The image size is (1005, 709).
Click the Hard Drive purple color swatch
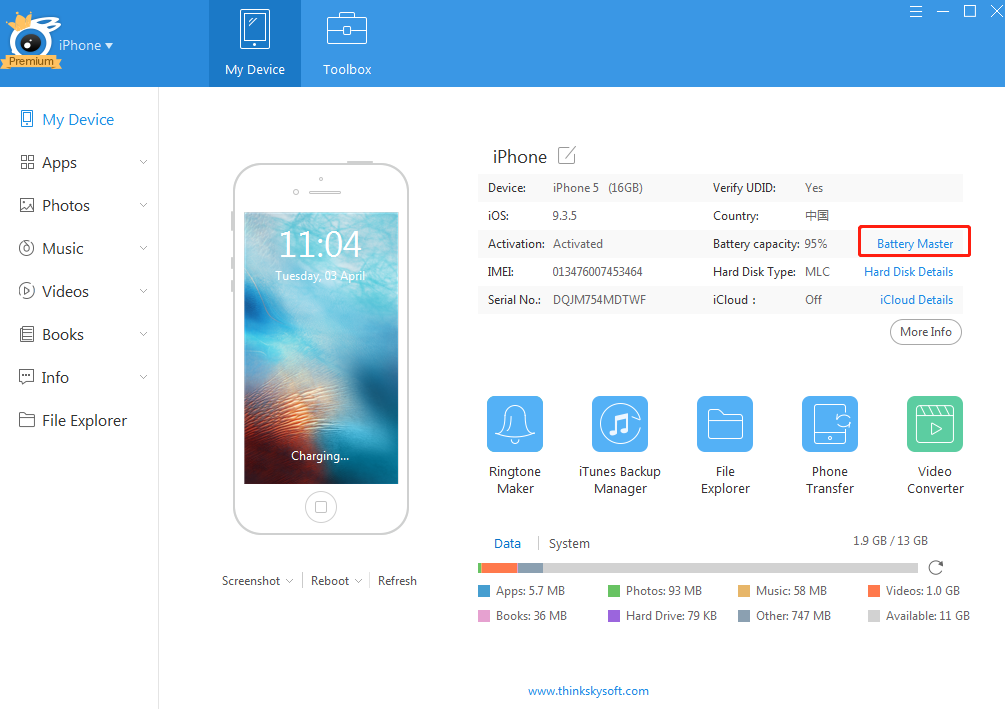614,616
